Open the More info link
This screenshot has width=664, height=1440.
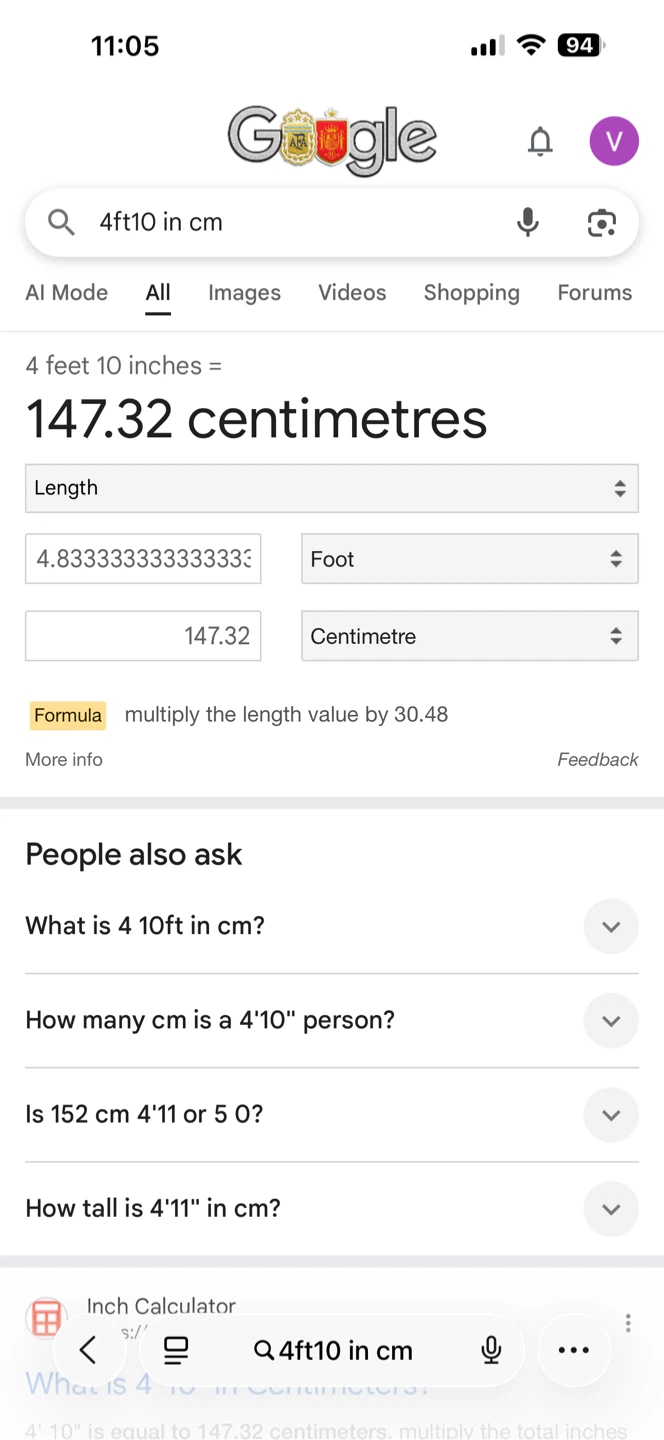[x=64, y=760]
